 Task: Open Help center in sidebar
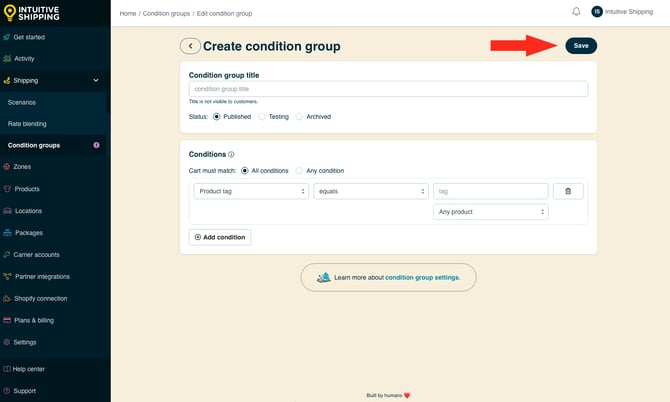pos(28,369)
